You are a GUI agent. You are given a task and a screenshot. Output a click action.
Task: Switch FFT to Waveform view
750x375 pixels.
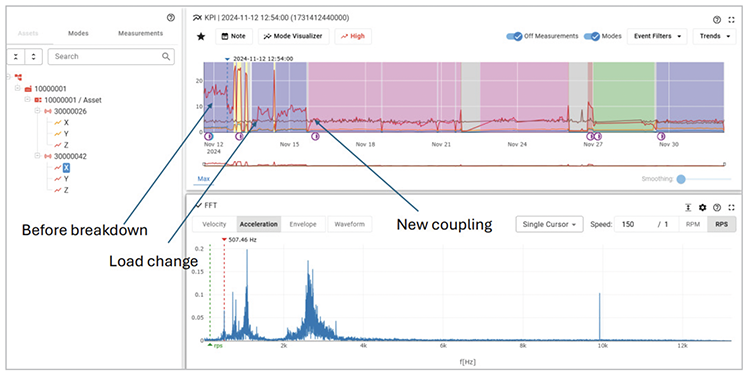pos(350,224)
